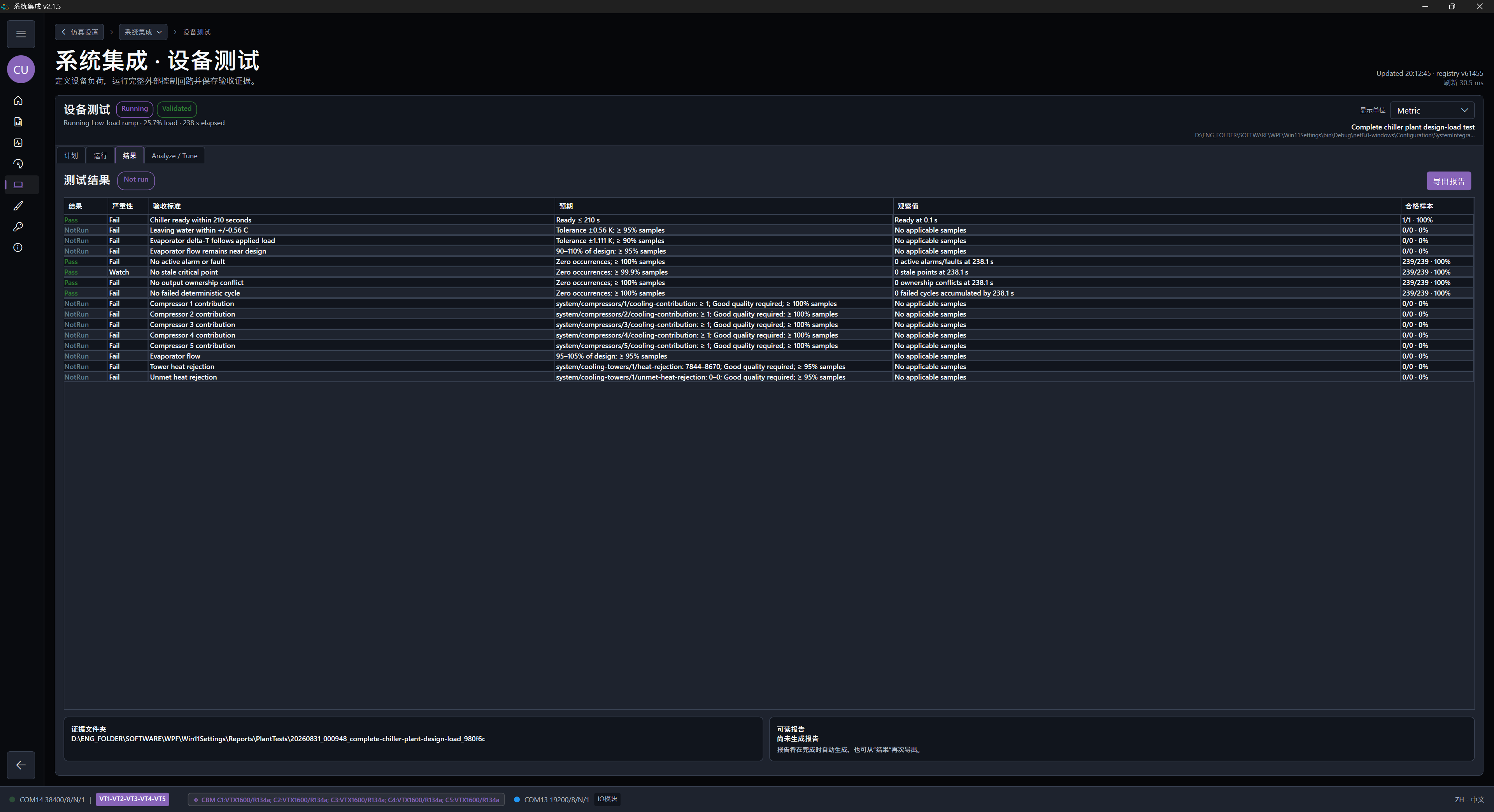The width and height of the screenshot is (1494, 812).
Task: Expand the 系统集成 breadcrumb dropdown
Action: [x=143, y=32]
